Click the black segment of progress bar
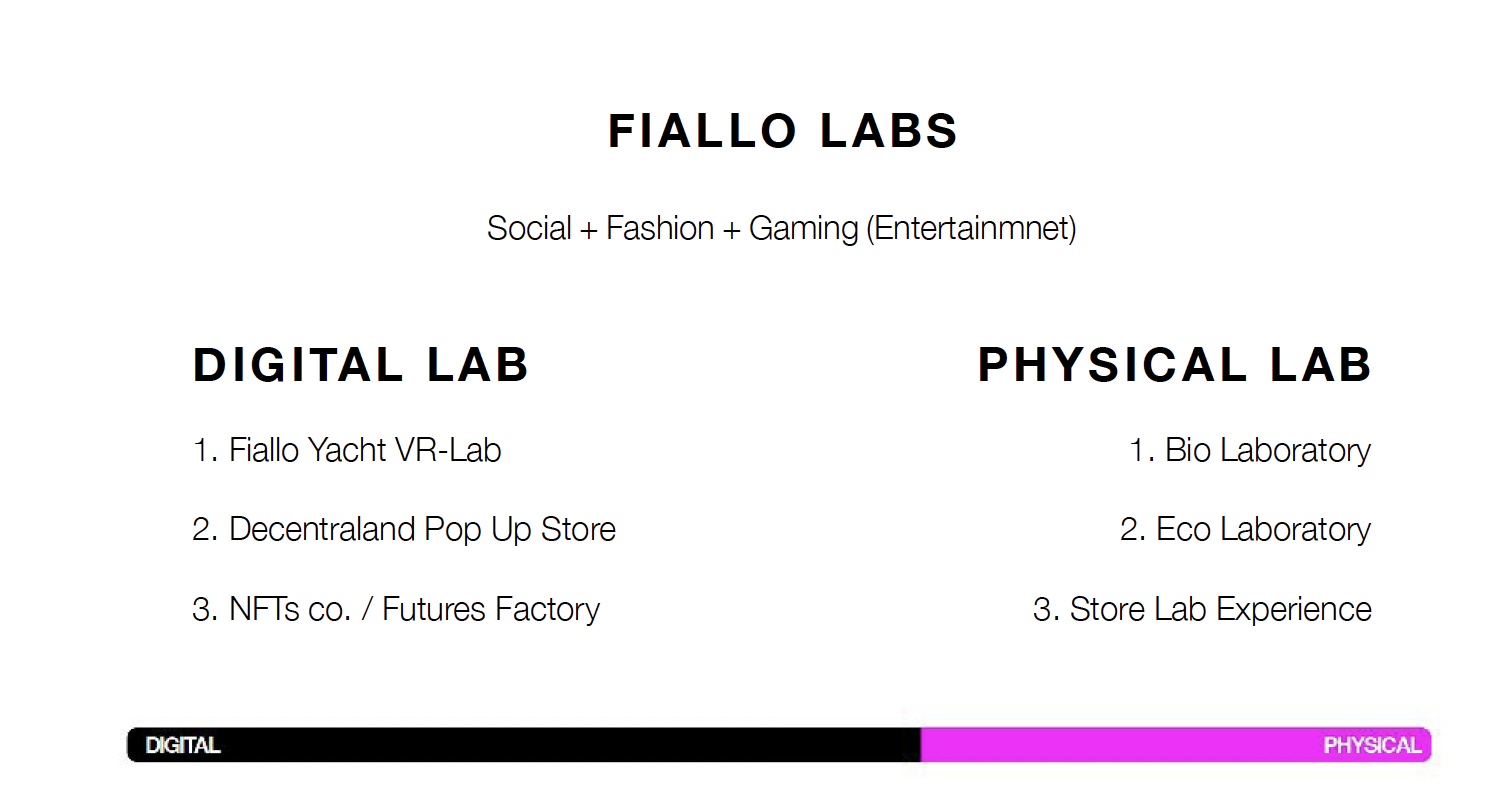 pos(524,745)
